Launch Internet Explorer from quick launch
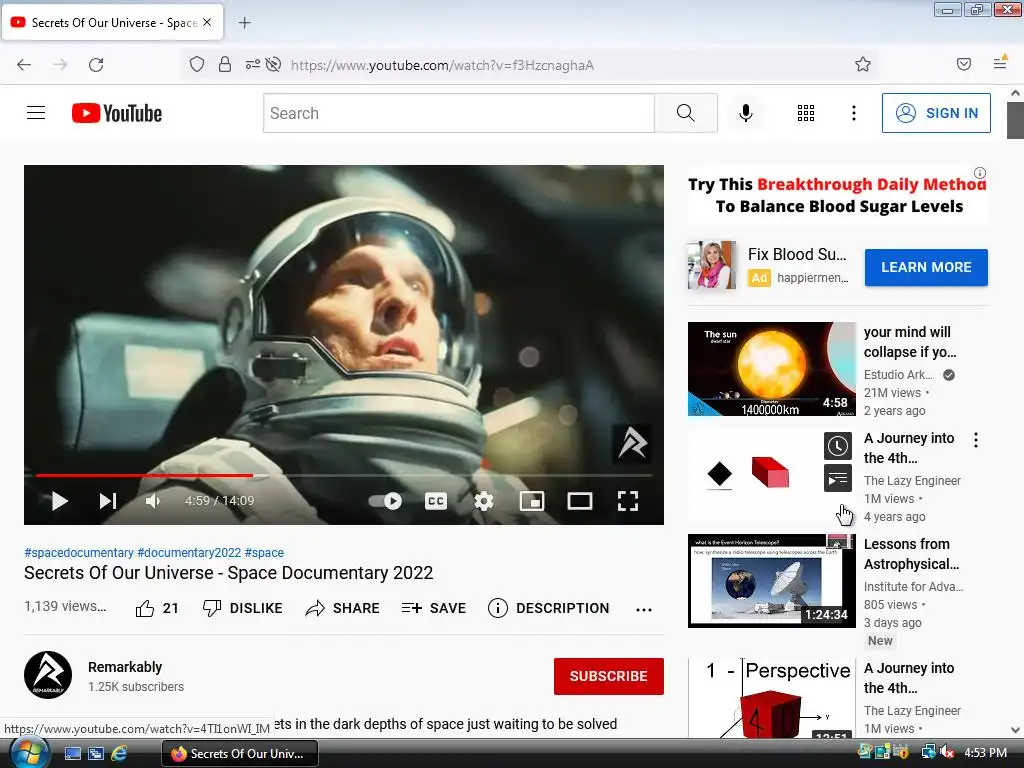Image resolution: width=1024 pixels, height=768 pixels. [x=119, y=753]
